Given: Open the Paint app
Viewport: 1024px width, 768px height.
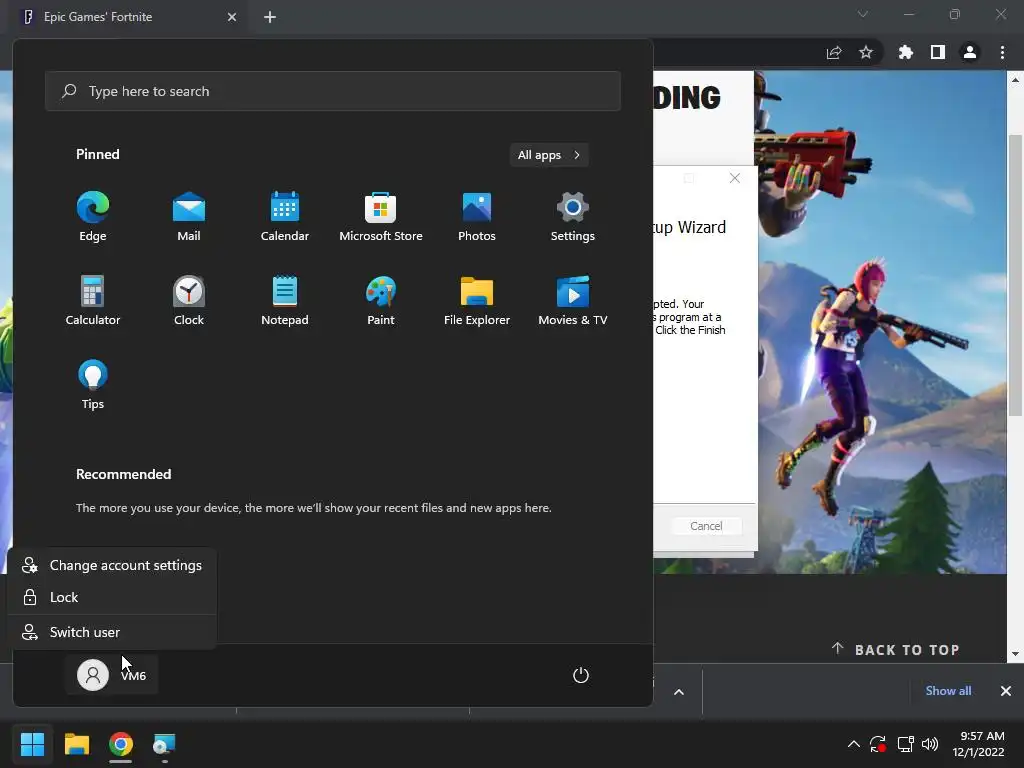Looking at the screenshot, I should pos(381,300).
